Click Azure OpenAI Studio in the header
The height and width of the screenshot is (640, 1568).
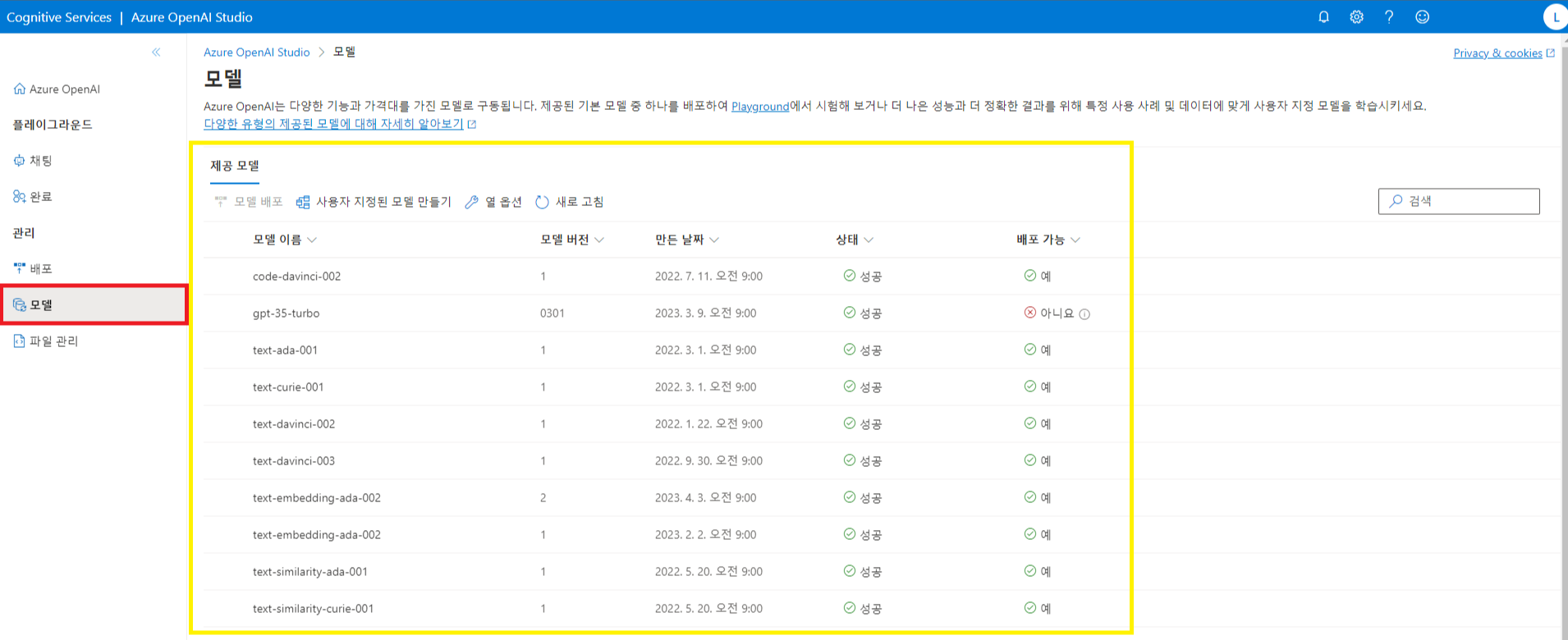(x=192, y=17)
